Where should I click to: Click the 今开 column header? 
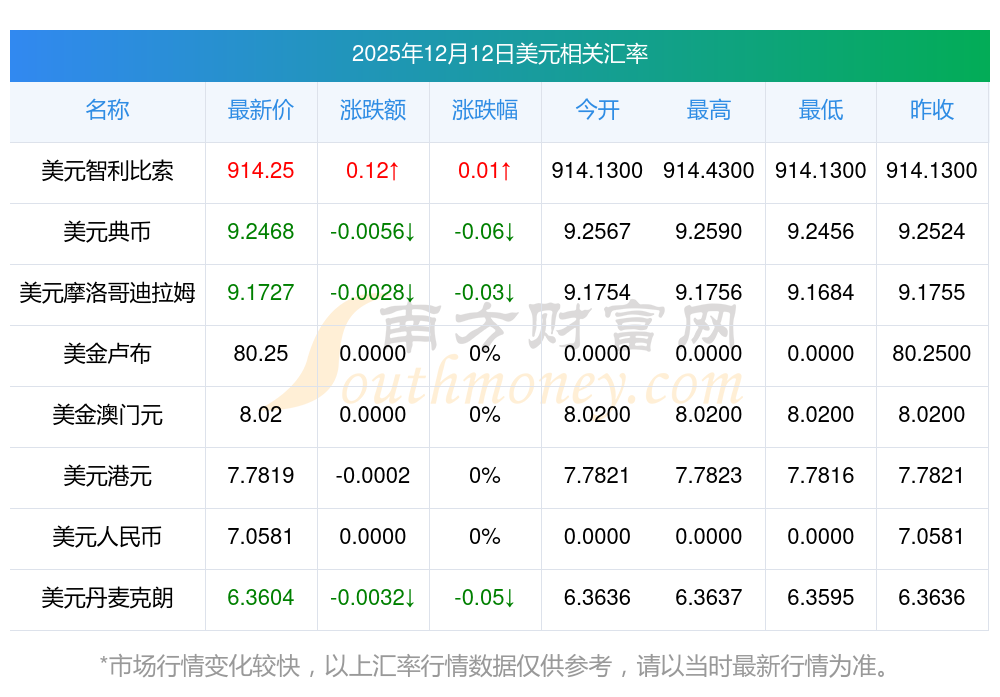pyautogui.click(x=597, y=110)
